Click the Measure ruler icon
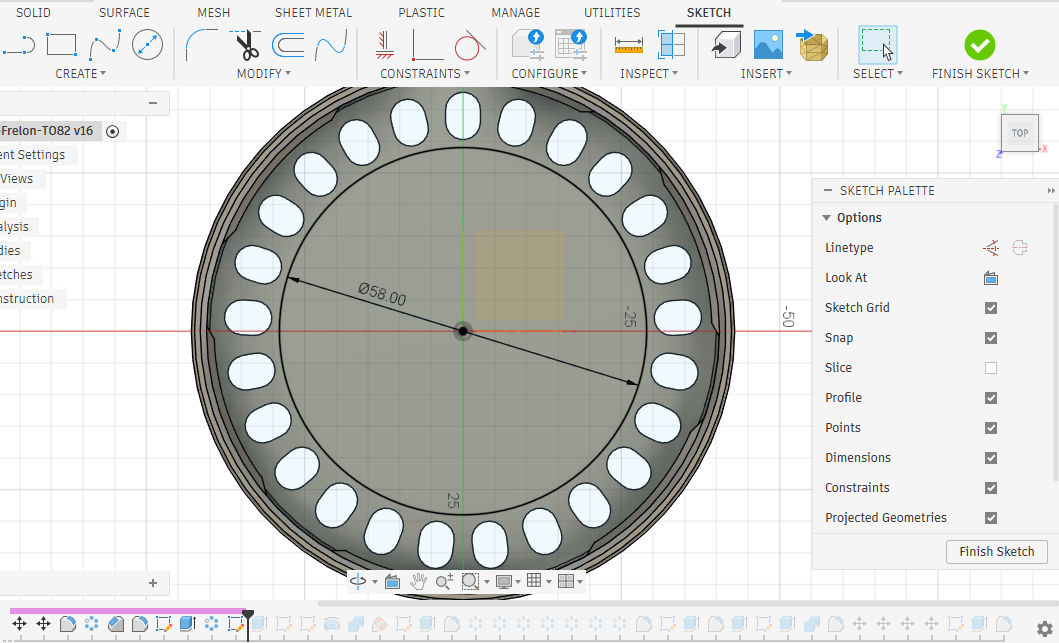 [x=628, y=45]
